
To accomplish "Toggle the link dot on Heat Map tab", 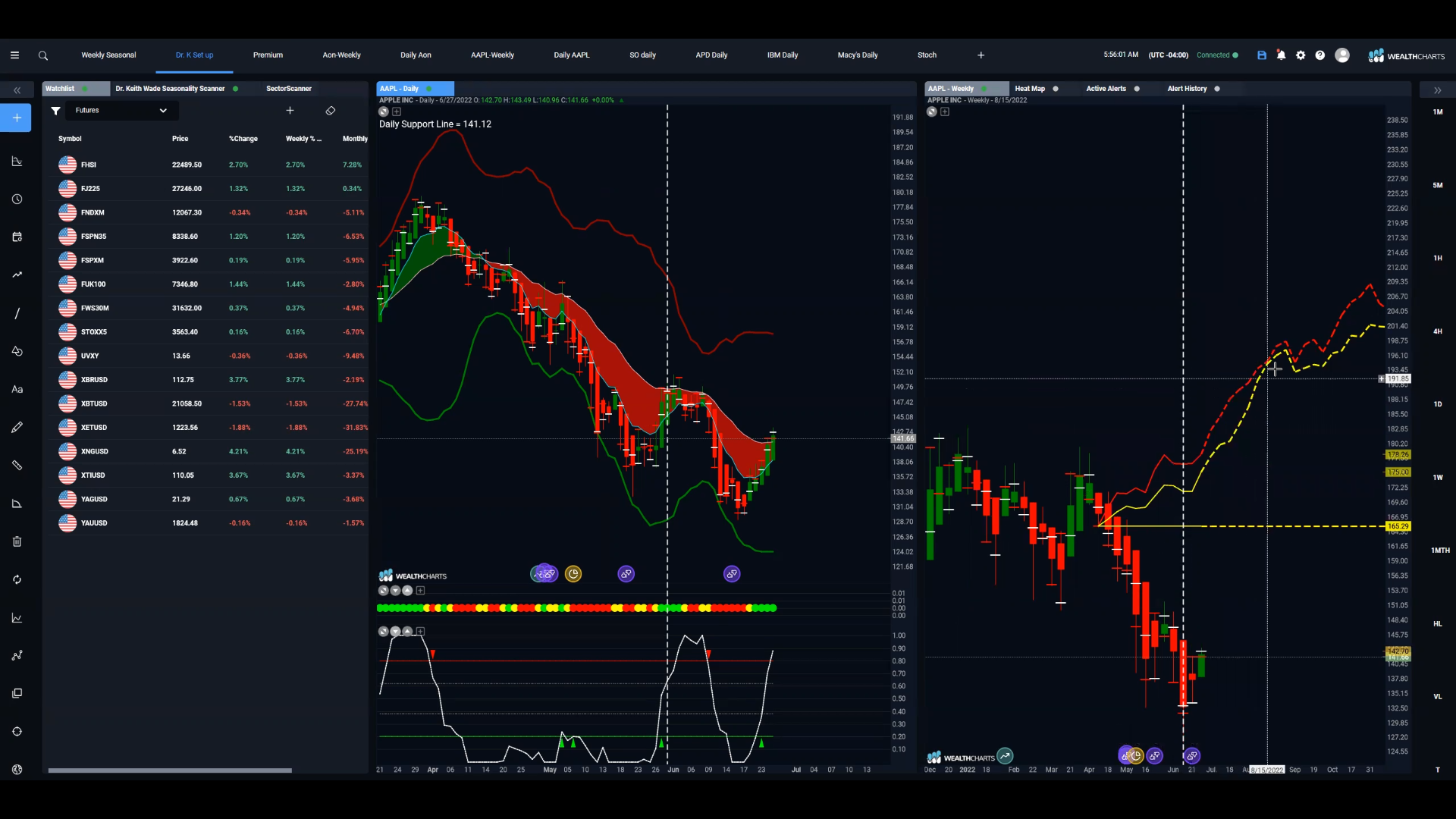I will (1056, 89).
